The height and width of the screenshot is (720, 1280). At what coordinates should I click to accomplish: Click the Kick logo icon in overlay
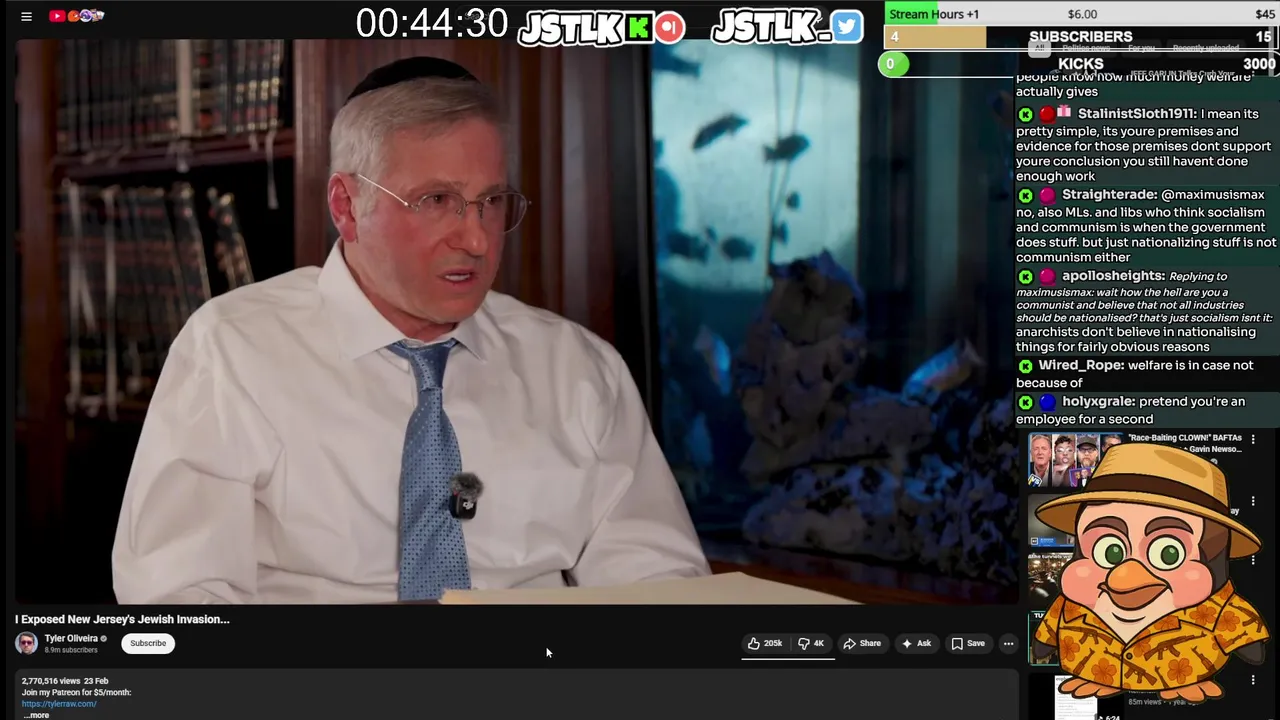[639, 27]
